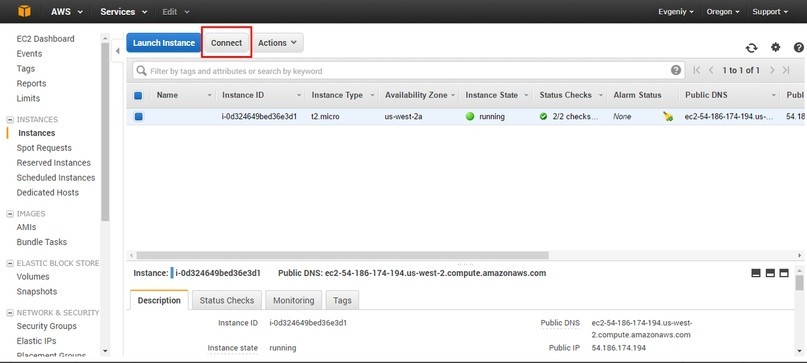The width and height of the screenshot is (807, 363).
Task: Go to next page of results
Action: coord(772,71)
